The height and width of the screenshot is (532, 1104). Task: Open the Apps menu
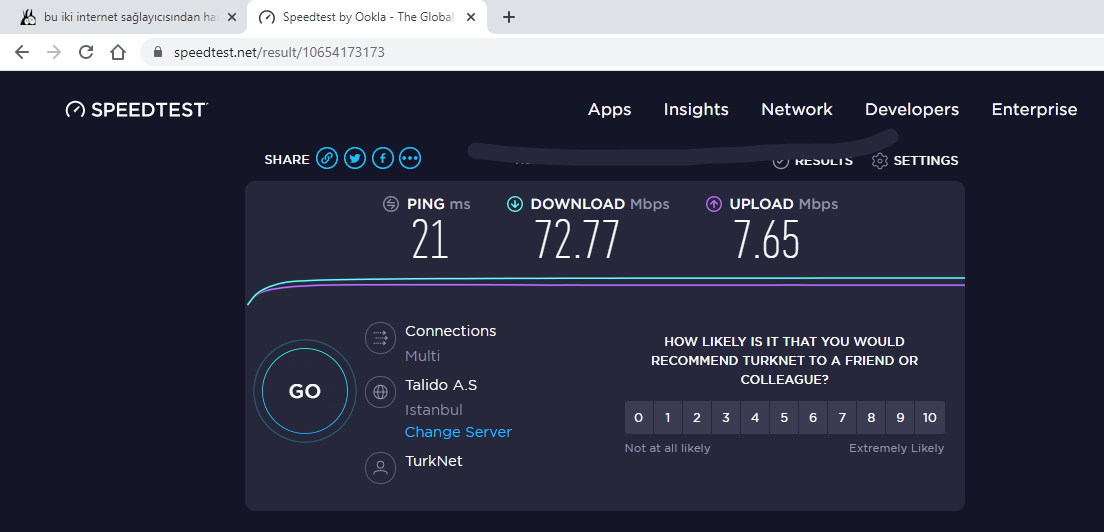610,110
